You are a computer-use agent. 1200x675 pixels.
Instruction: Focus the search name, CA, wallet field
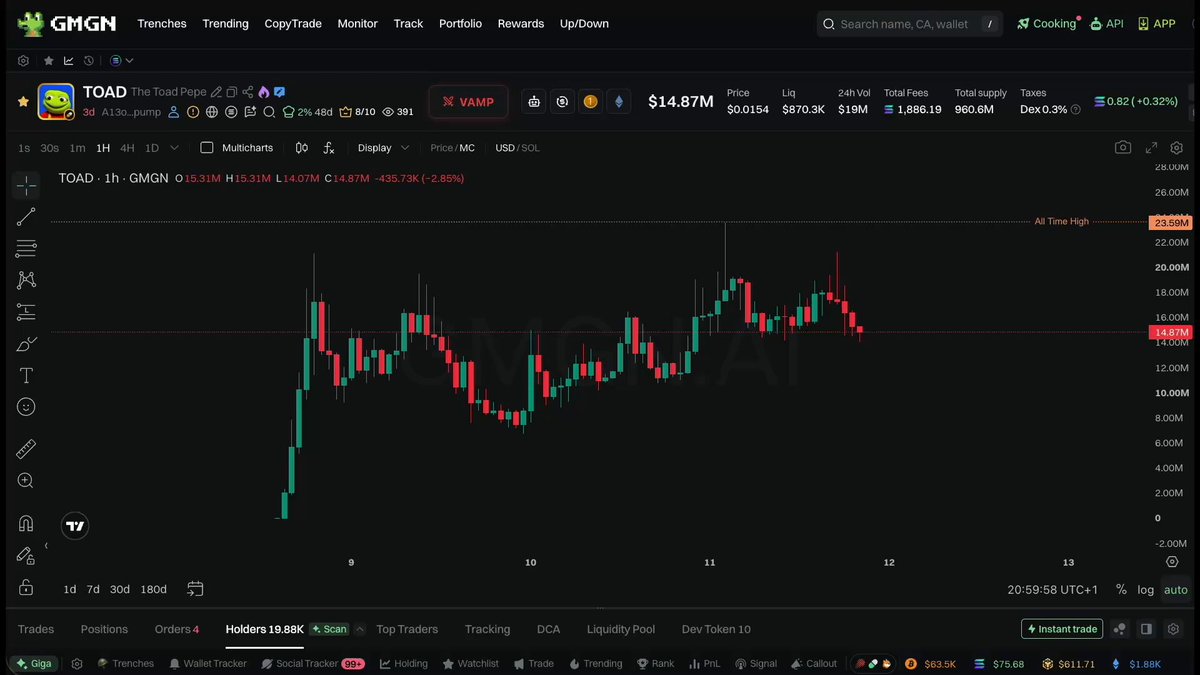(x=910, y=24)
